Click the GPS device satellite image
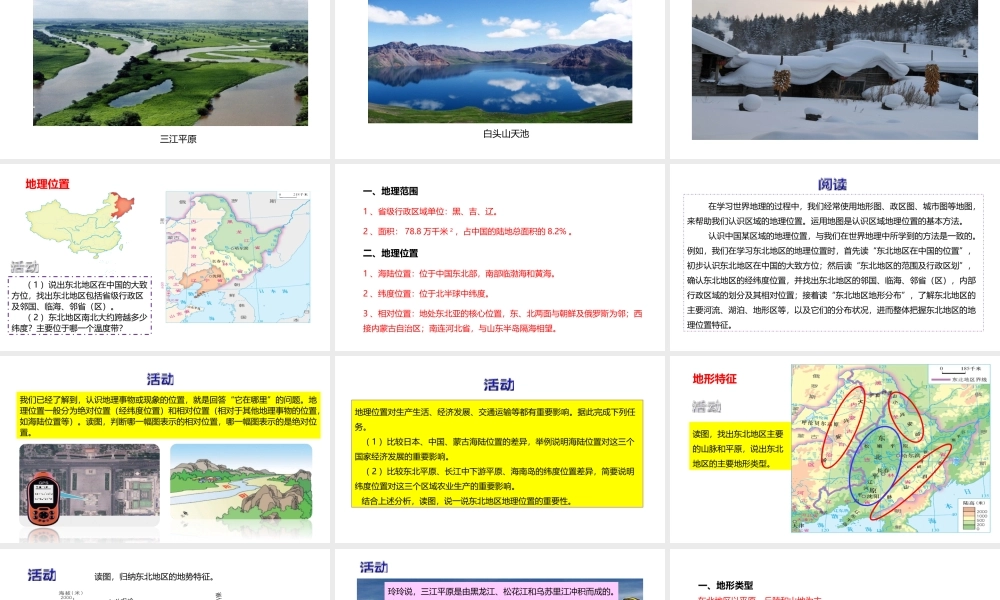 tap(89, 485)
